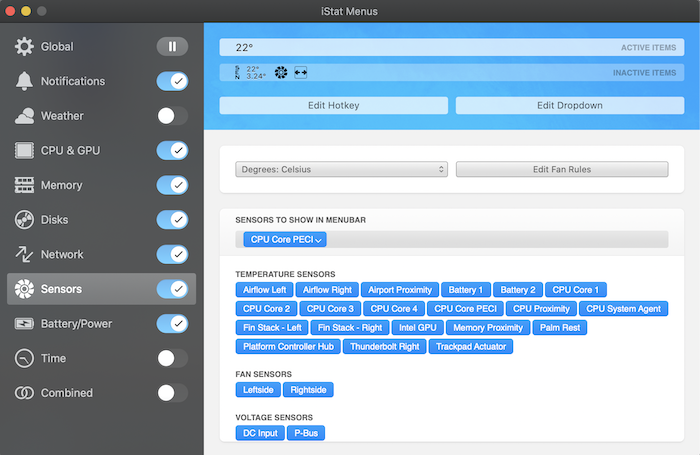This screenshot has height=455, width=700.
Task: Open the Weather section
Action: point(62,116)
